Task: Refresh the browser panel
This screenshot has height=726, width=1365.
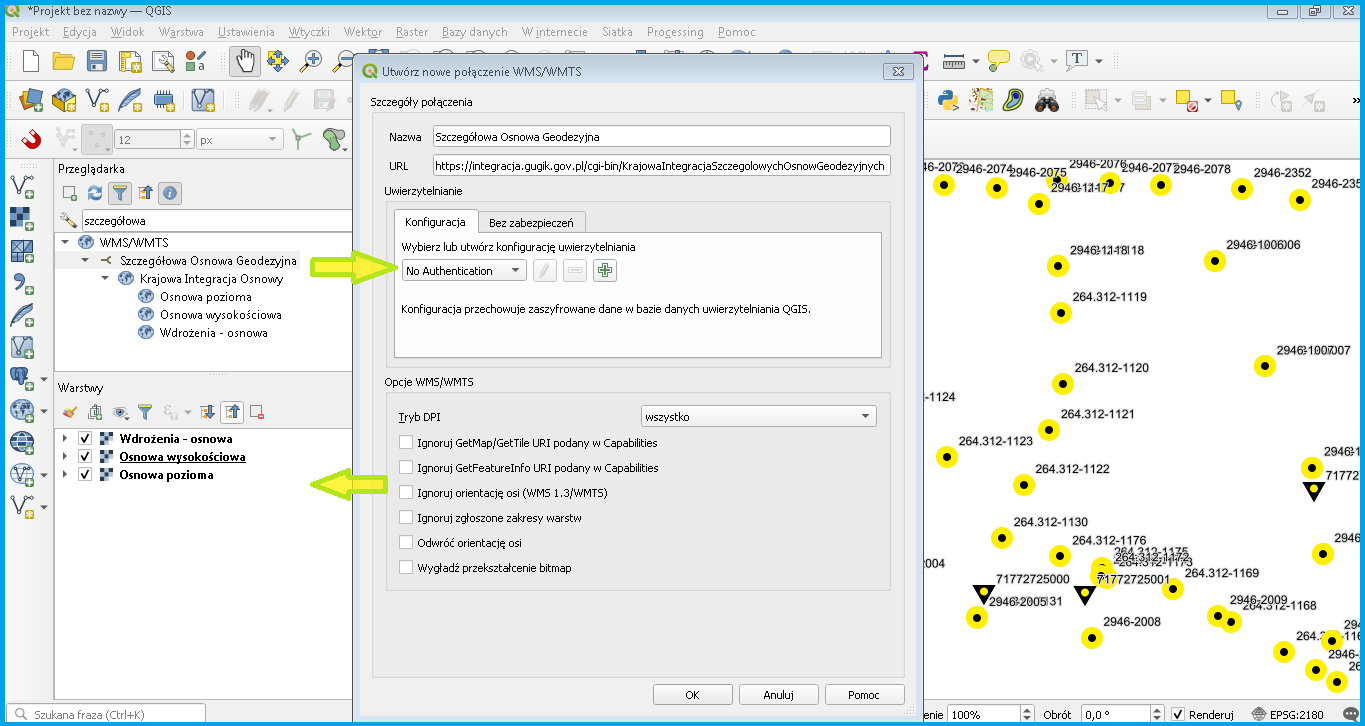Action: coord(95,193)
